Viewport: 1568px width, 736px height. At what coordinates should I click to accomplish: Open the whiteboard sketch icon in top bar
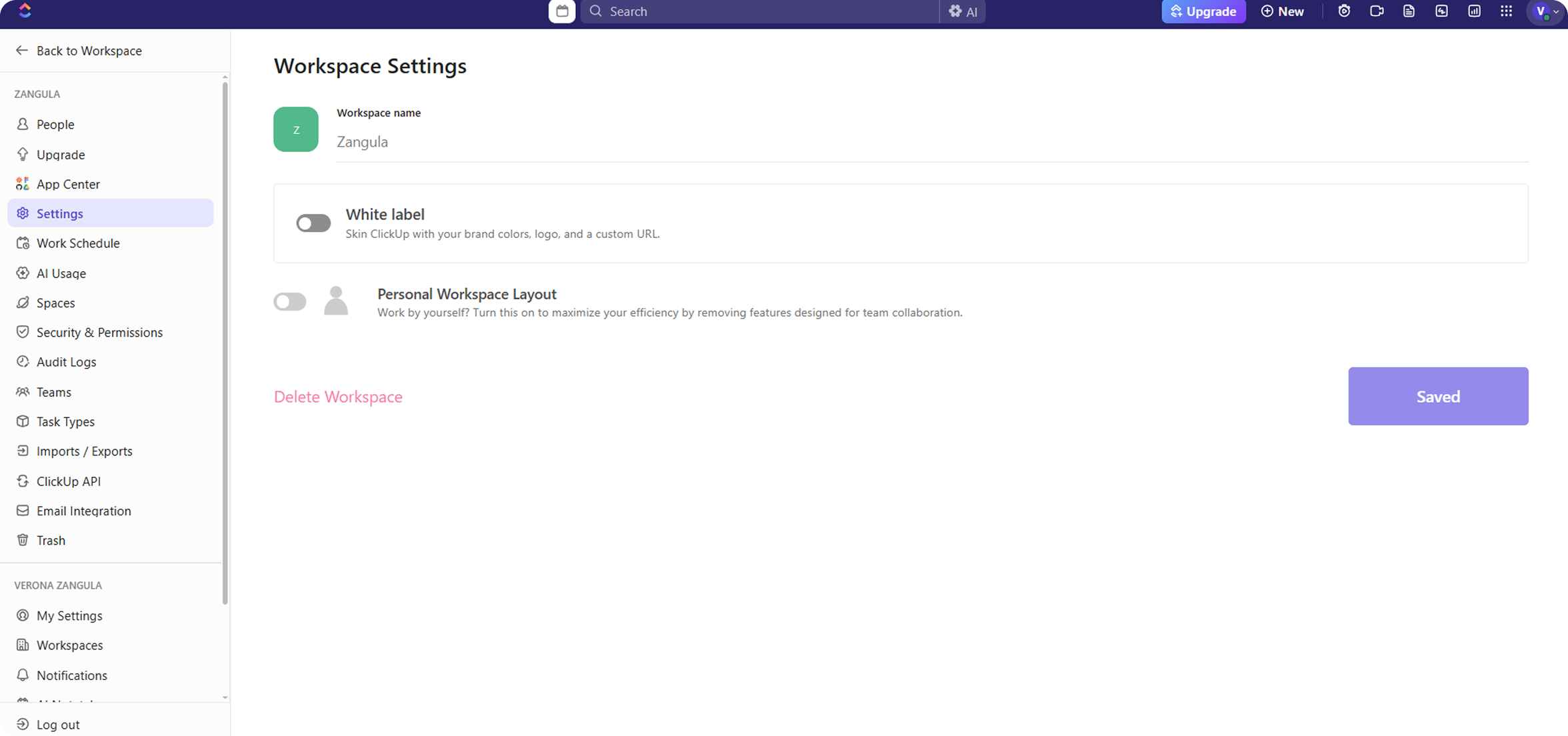tap(1441, 11)
